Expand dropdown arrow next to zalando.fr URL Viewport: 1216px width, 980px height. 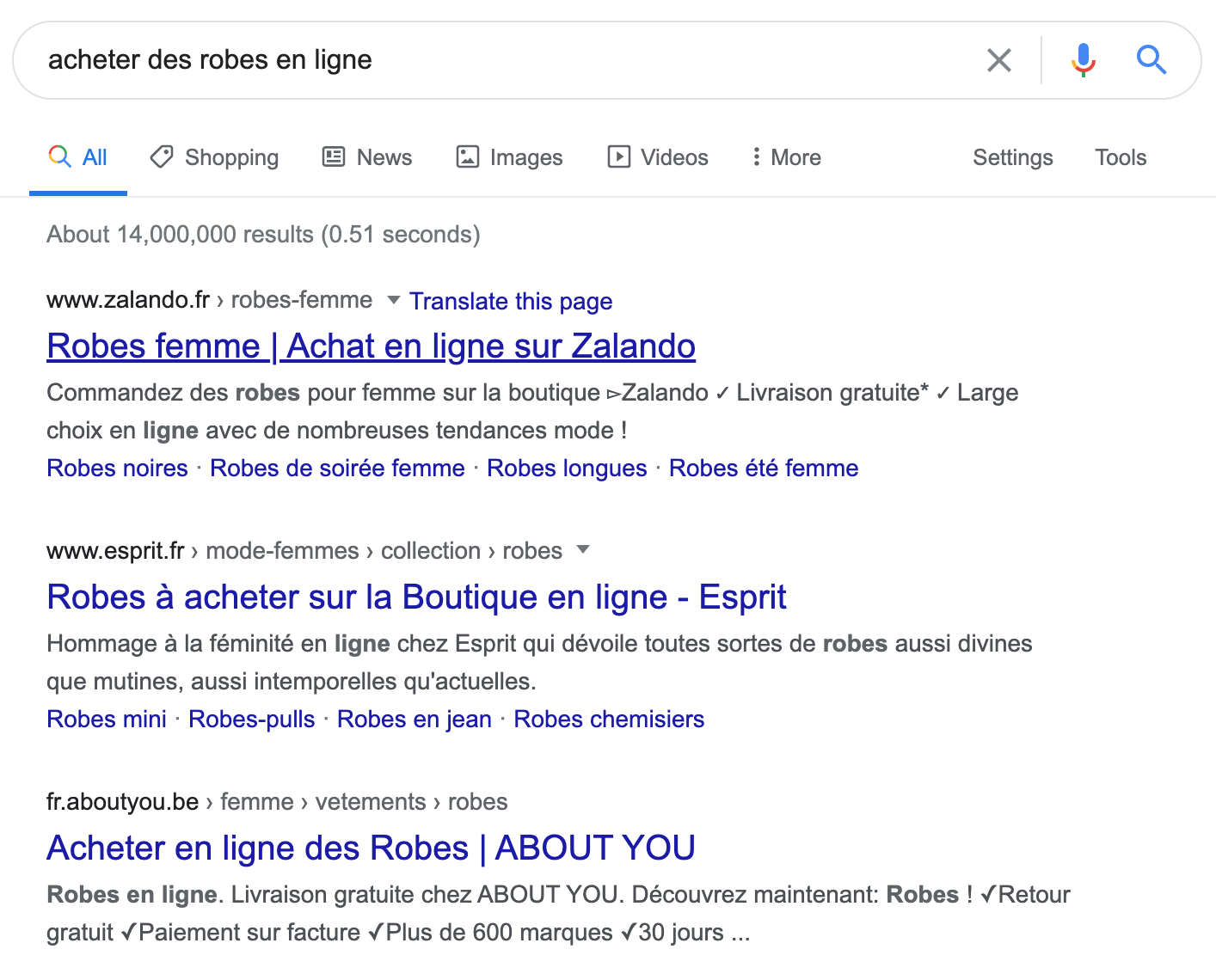pyautogui.click(x=394, y=300)
